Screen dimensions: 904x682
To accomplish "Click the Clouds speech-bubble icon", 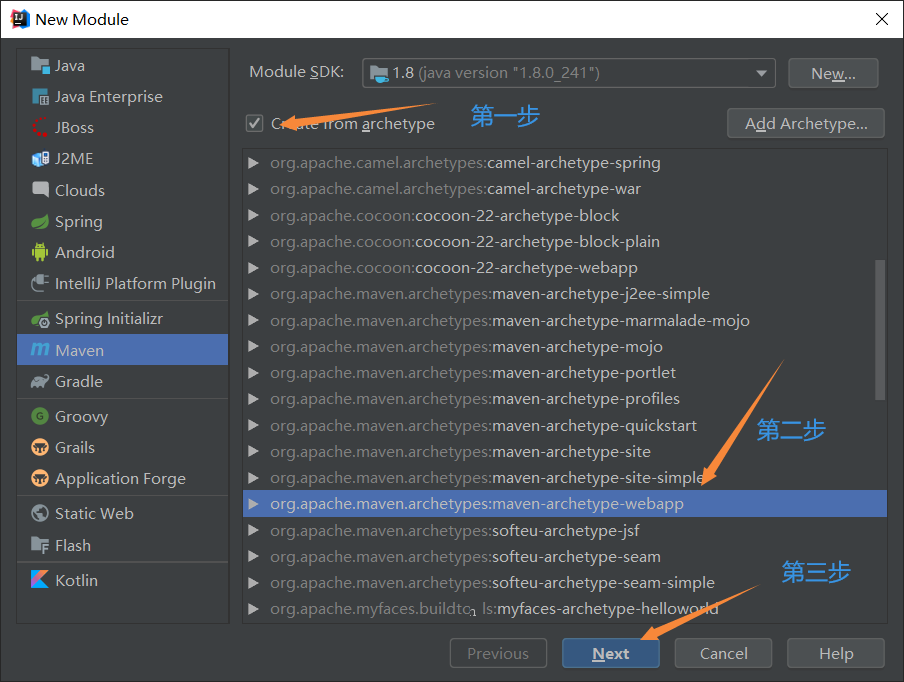I will 40,190.
